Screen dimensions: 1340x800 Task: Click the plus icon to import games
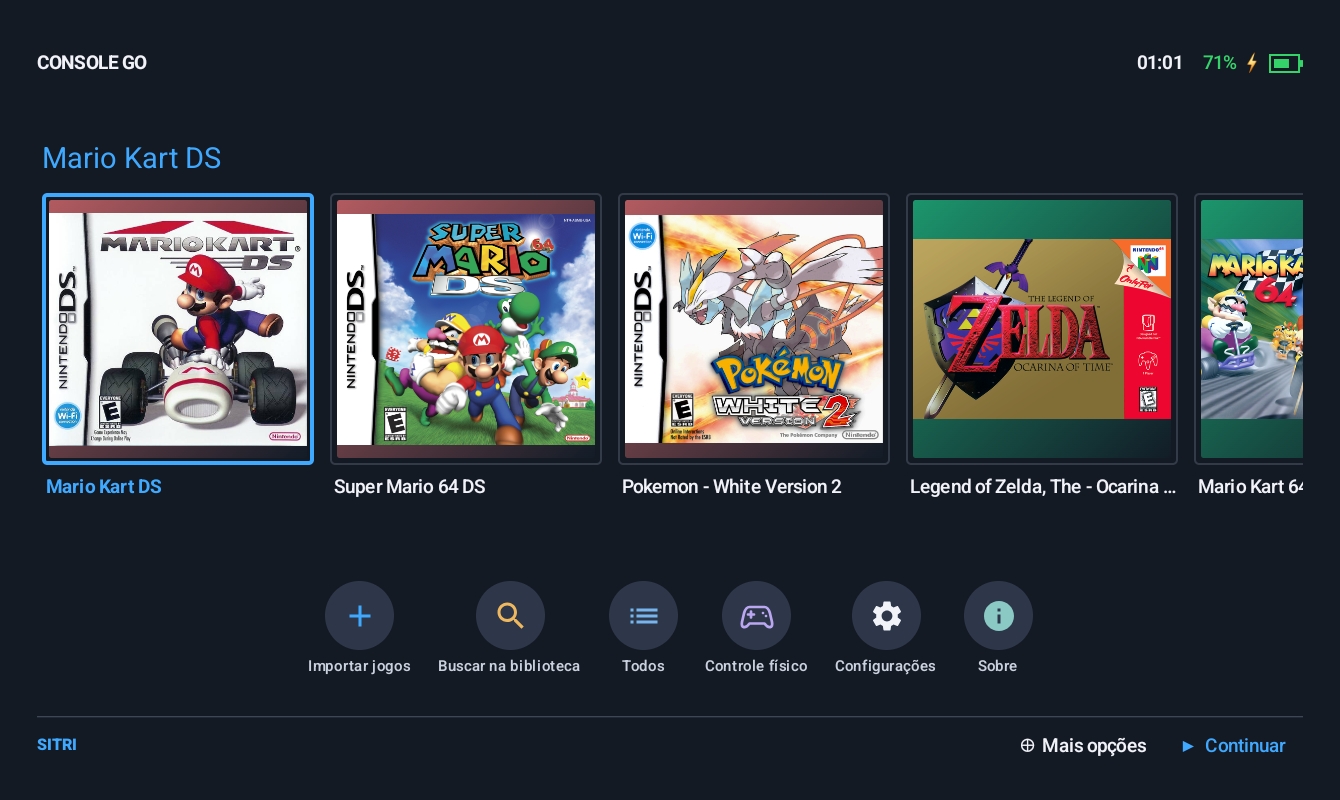[x=359, y=616]
